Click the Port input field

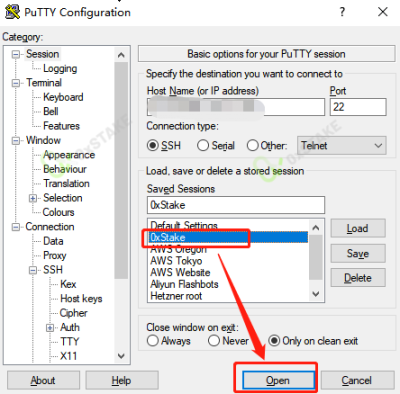click(358, 107)
